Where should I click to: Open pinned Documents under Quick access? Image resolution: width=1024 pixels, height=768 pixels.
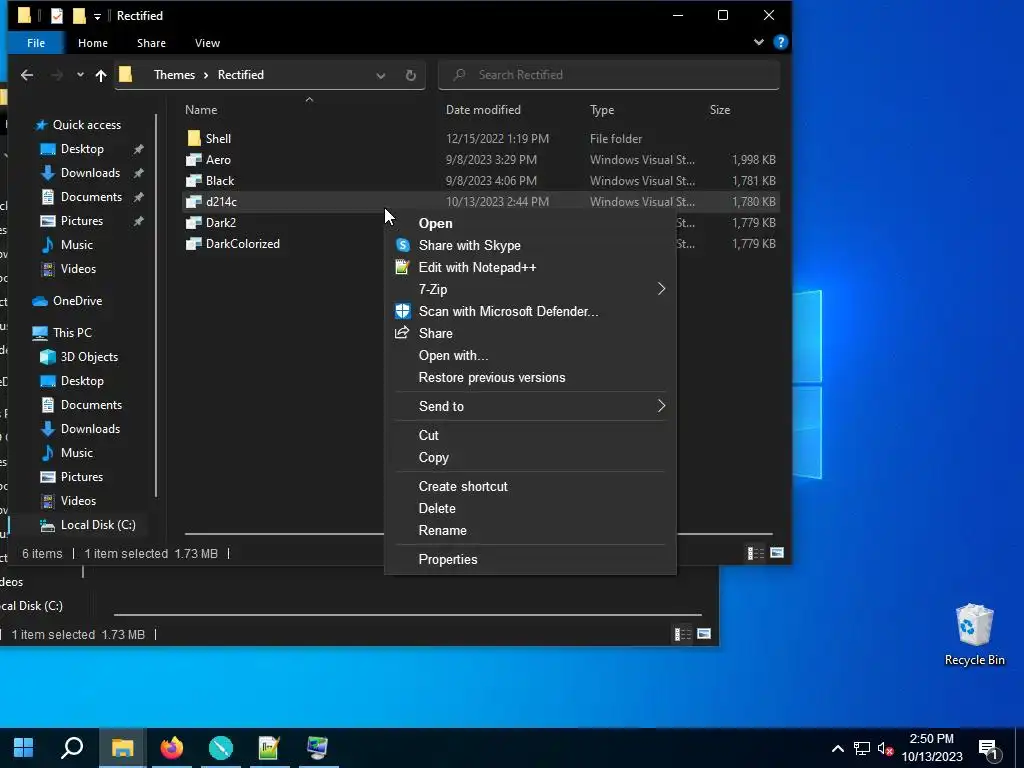(91, 197)
